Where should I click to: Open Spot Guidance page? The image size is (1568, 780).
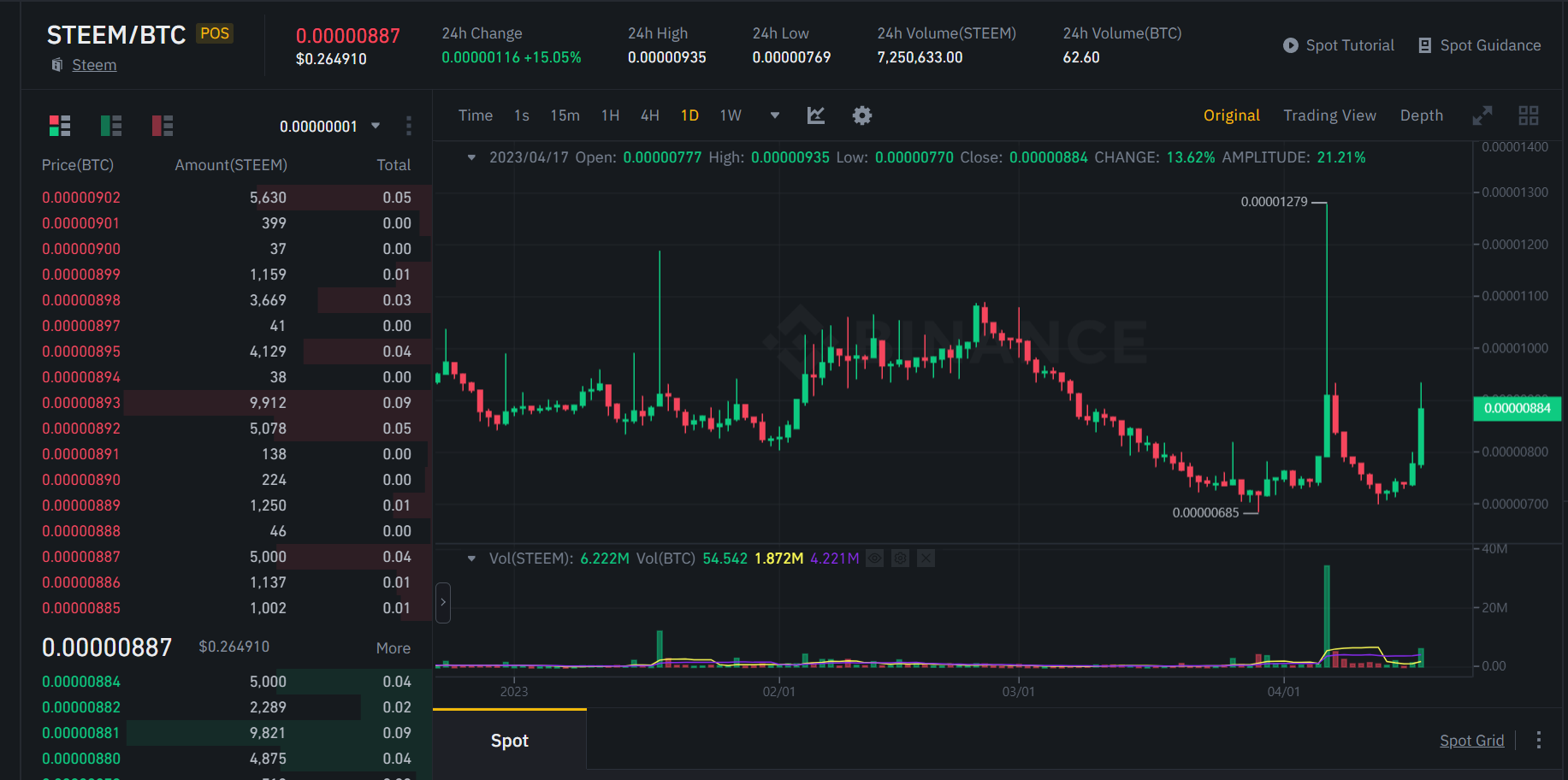[1480, 45]
